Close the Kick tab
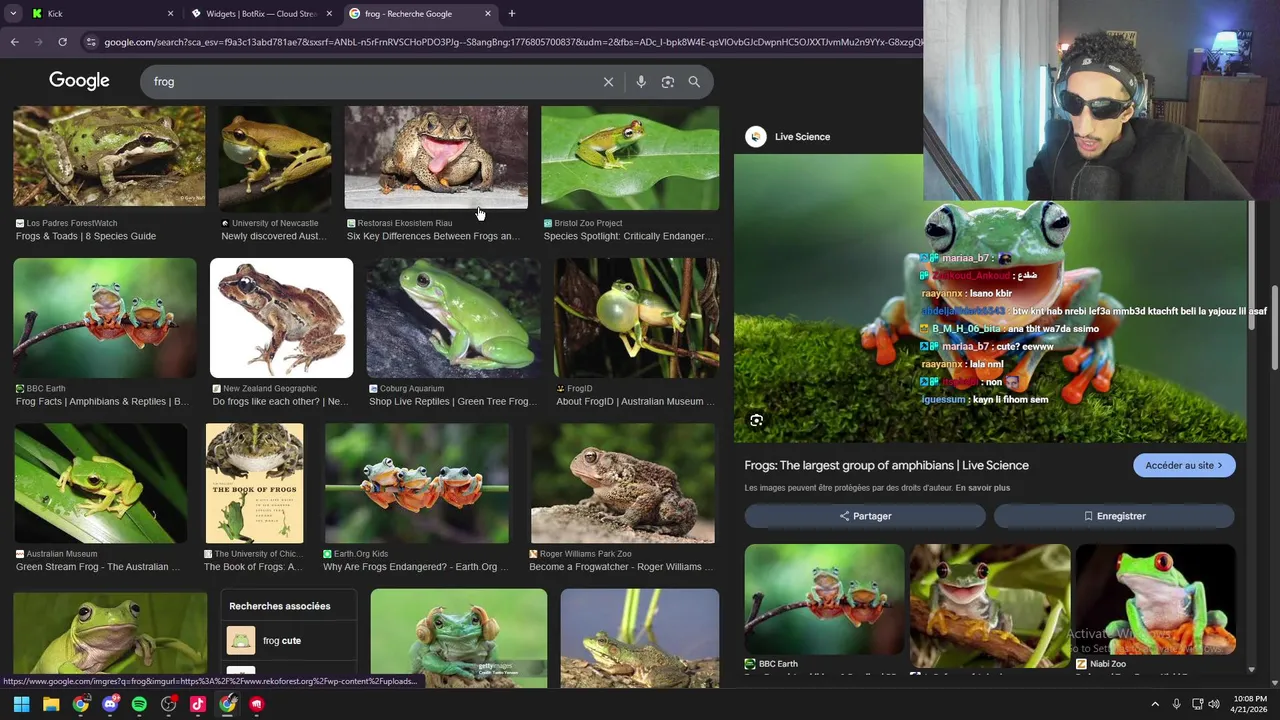 [170, 14]
